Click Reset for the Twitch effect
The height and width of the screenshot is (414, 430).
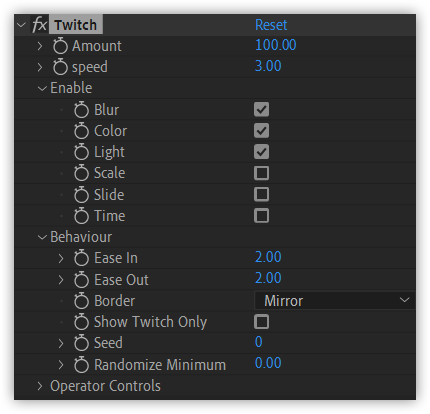coord(271,25)
